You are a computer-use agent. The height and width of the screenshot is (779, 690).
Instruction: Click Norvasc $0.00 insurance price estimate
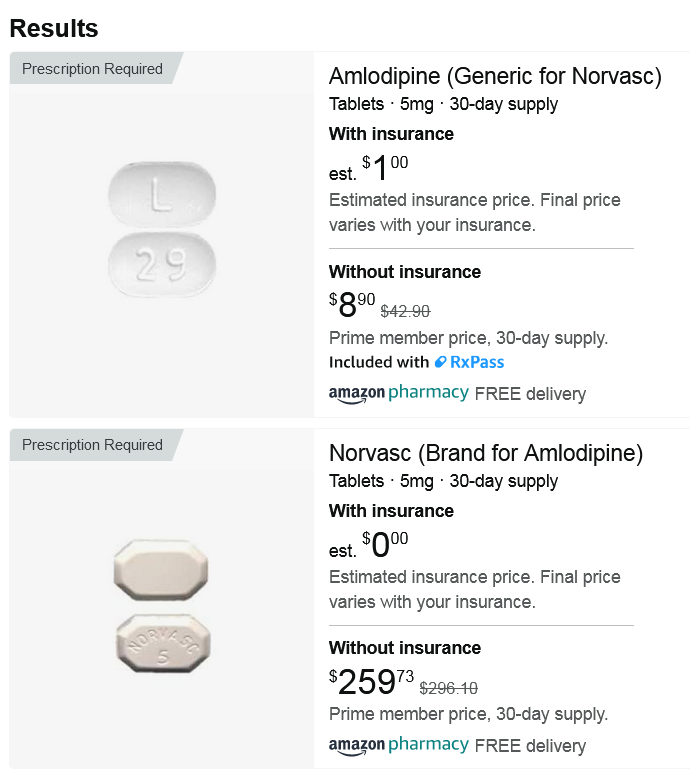click(385, 545)
